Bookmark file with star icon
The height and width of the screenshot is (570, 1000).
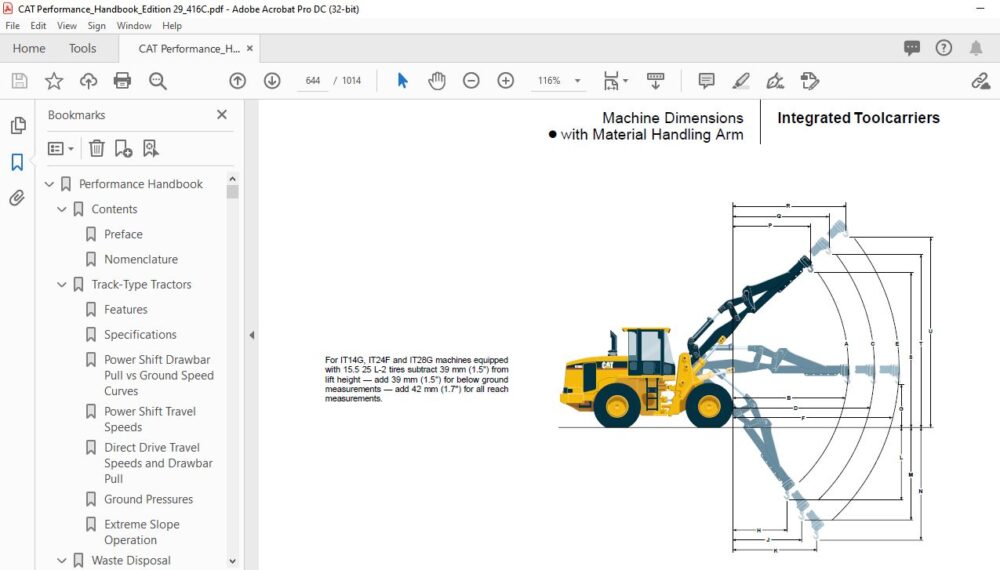coord(54,80)
